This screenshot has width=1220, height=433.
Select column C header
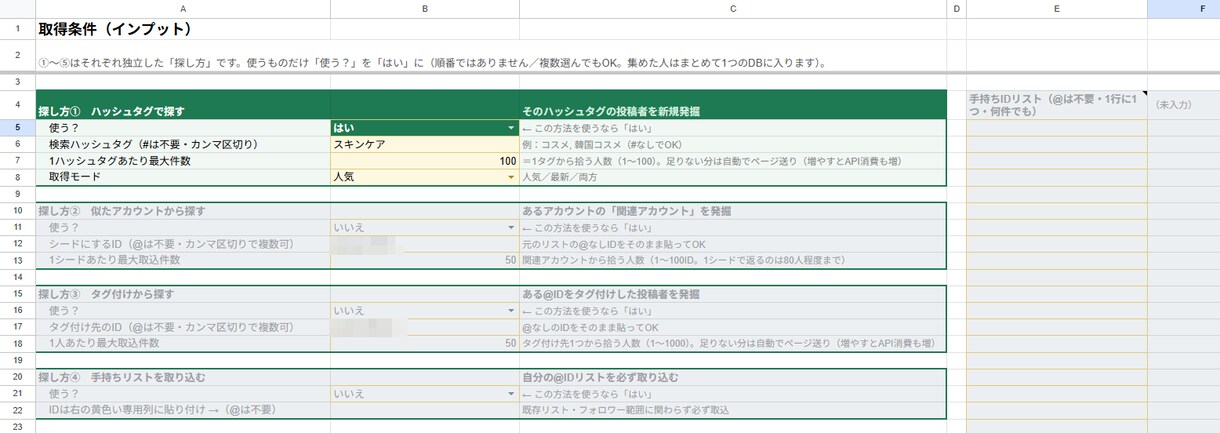tap(733, 9)
